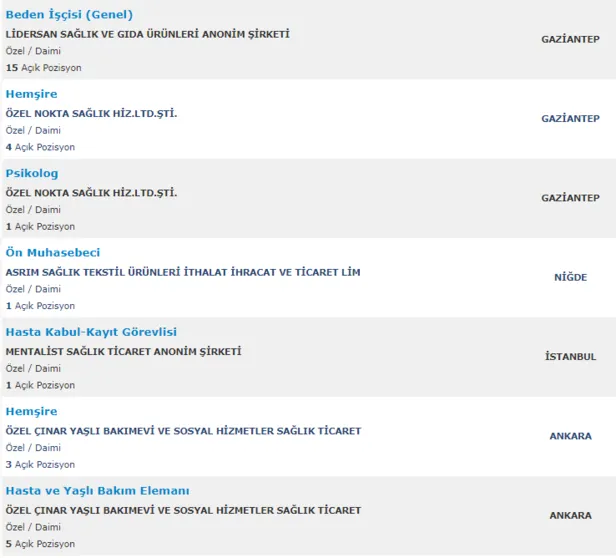Click the company name under the Psikolog title
This screenshot has width=616, height=558.
91,192
